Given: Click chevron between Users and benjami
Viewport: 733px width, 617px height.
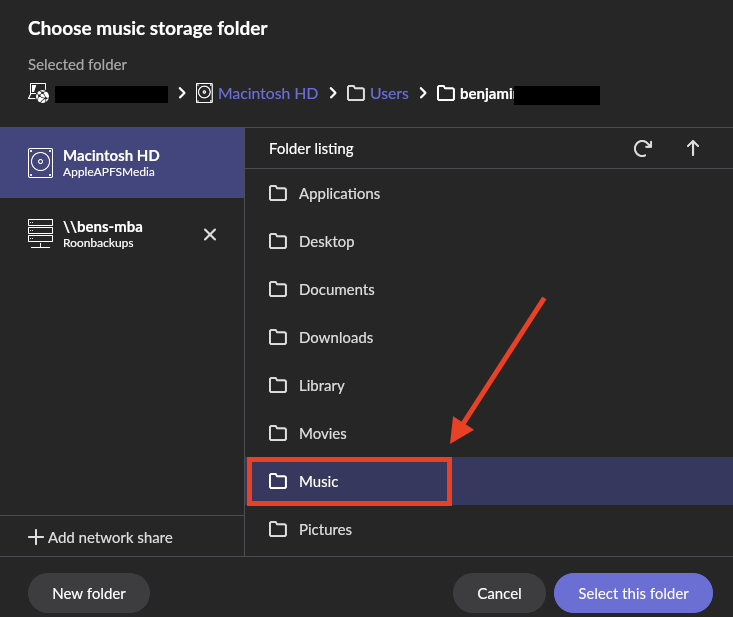Looking at the screenshot, I should [423, 93].
